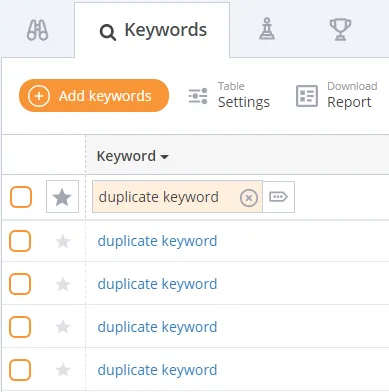Switch to the Keywords tab
Screen dimensions: 389x392
click(x=152, y=30)
